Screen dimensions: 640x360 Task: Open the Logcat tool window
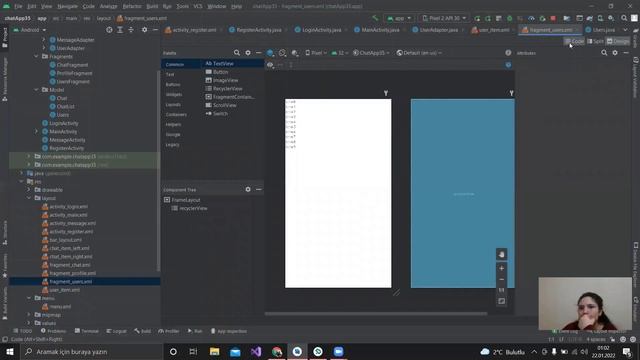(x=116, y=331)
